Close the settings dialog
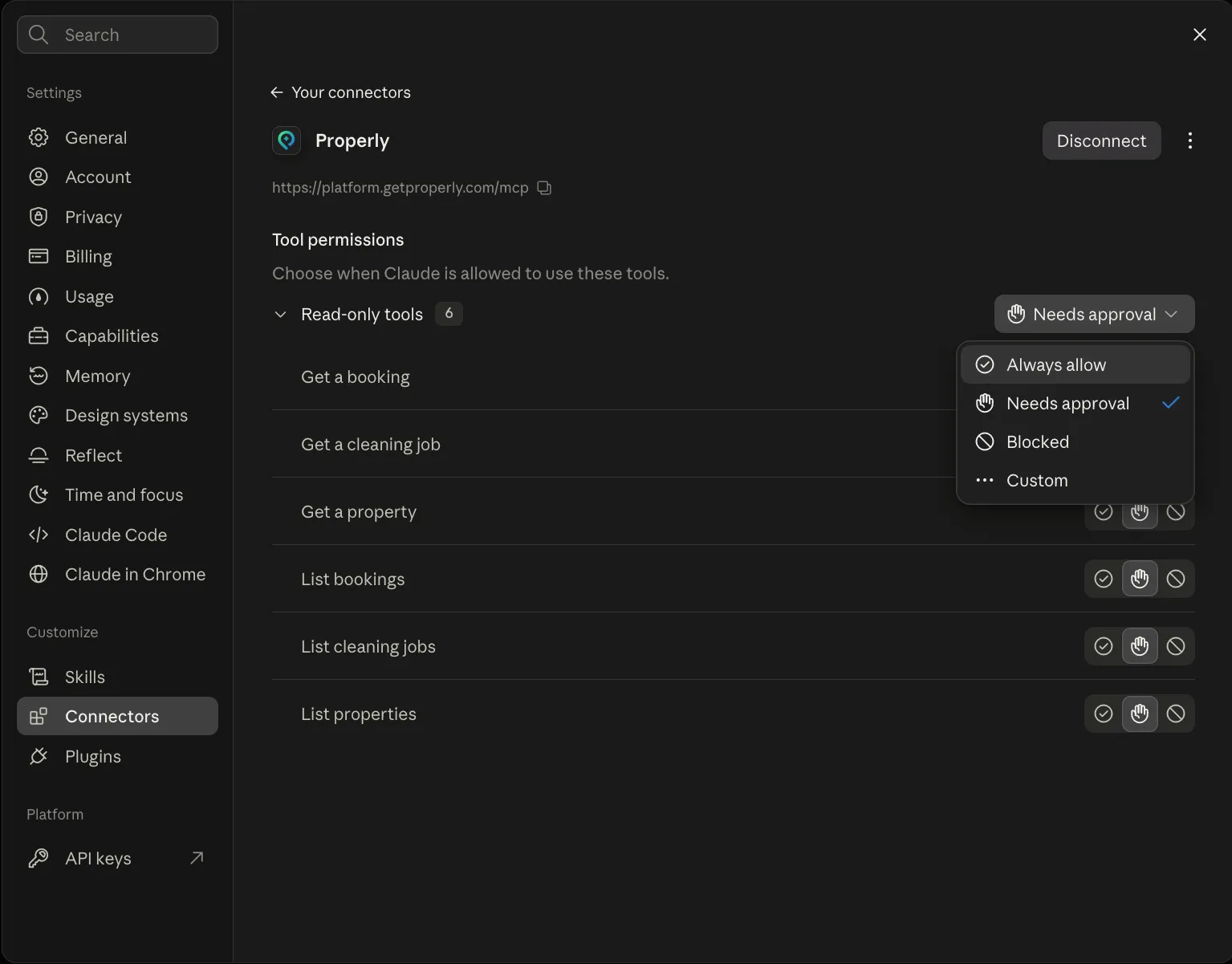The width and height of the screenshot is (1232, 964). pos(1199,35)
